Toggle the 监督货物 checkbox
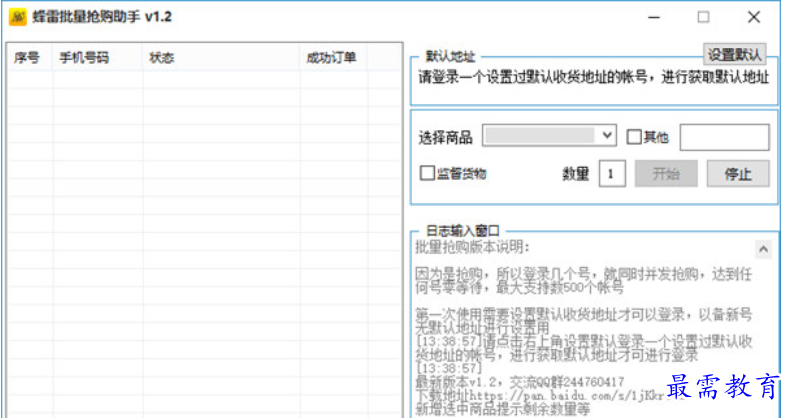The image size is (788, 418). point(427,173)
